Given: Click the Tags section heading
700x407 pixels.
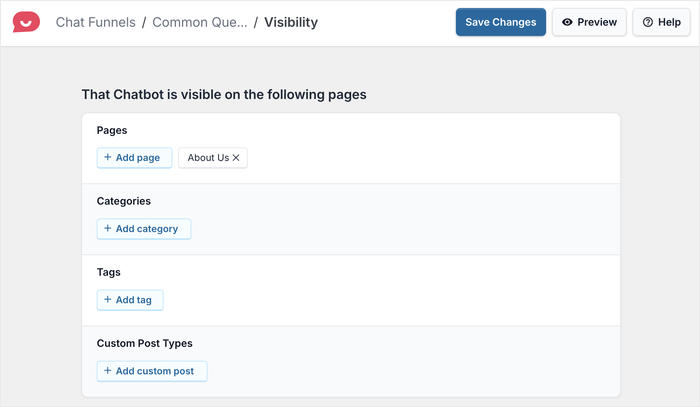Looking at the screenshot, I should [x=108, y=272].
